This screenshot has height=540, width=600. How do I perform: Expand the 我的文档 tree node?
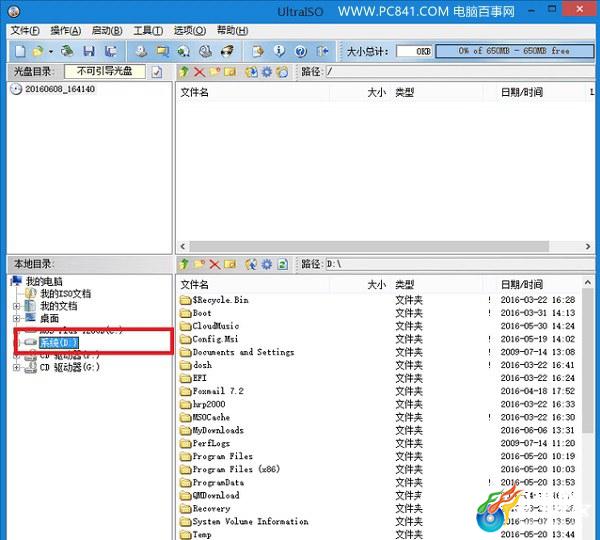tap(16, 306)
